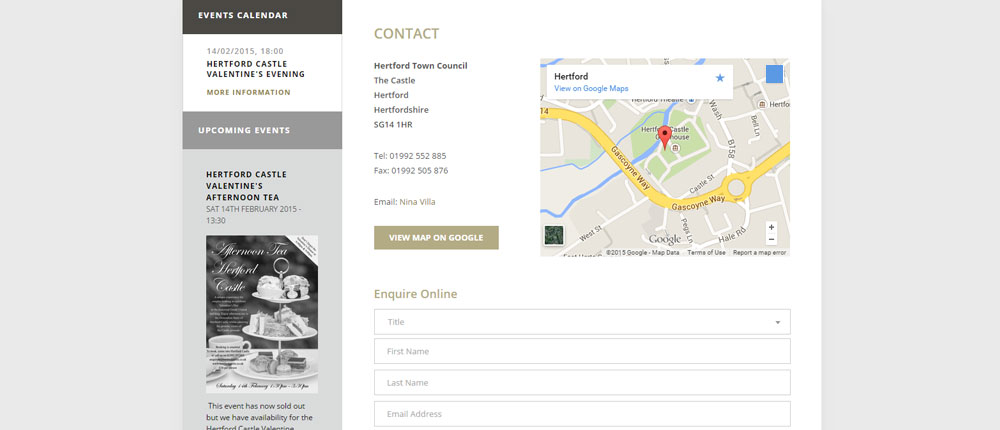Click the Google logo on map

(665, 239)
